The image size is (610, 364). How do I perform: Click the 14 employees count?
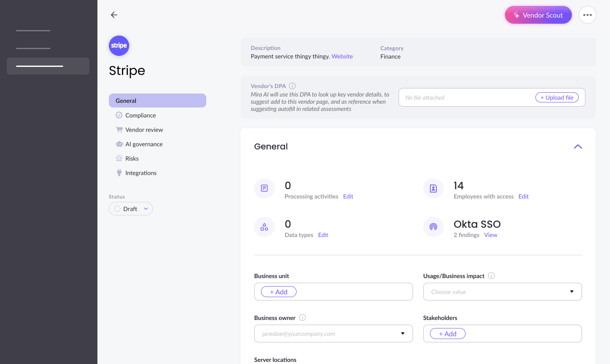(458, 186)
